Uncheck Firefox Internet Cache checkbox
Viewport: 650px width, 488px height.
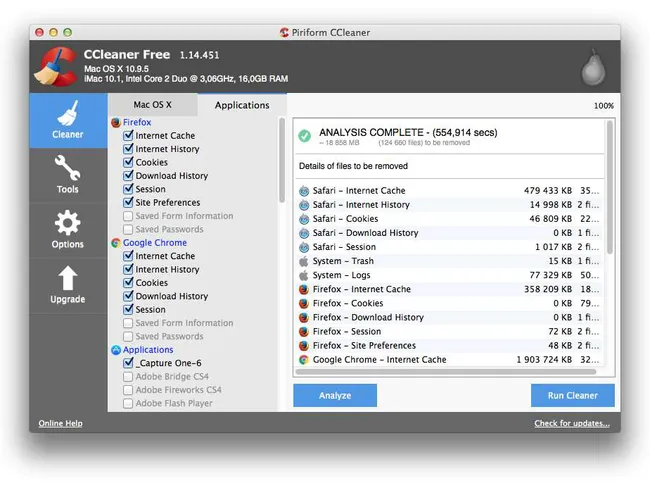[x=128, y=136]
